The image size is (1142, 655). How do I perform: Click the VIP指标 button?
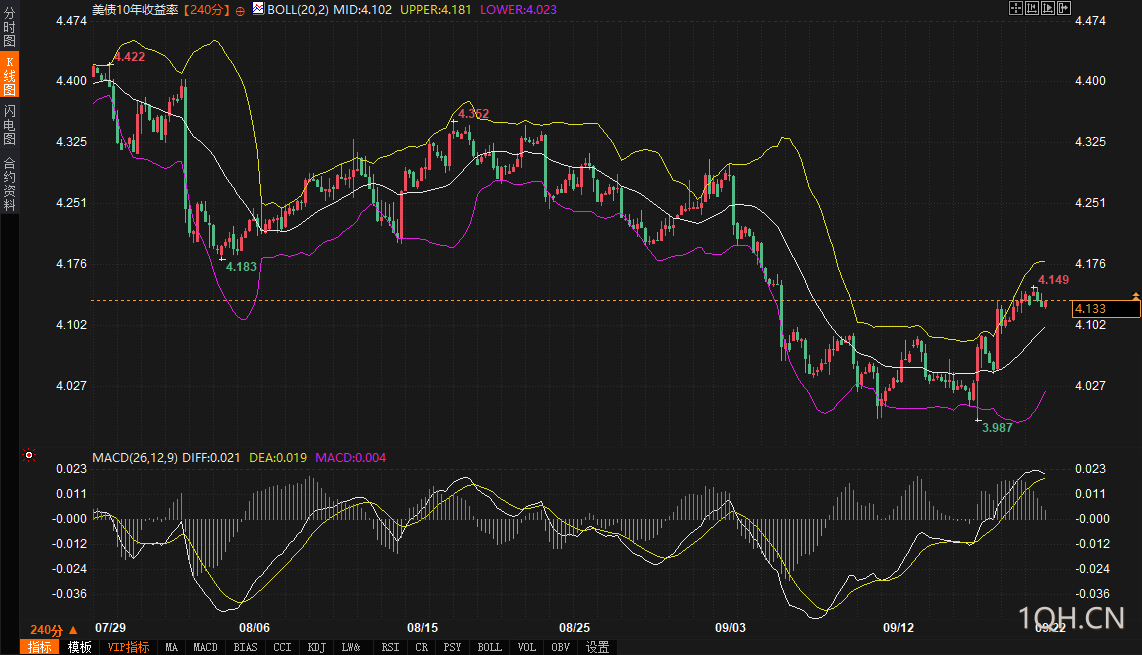(128, 647)
